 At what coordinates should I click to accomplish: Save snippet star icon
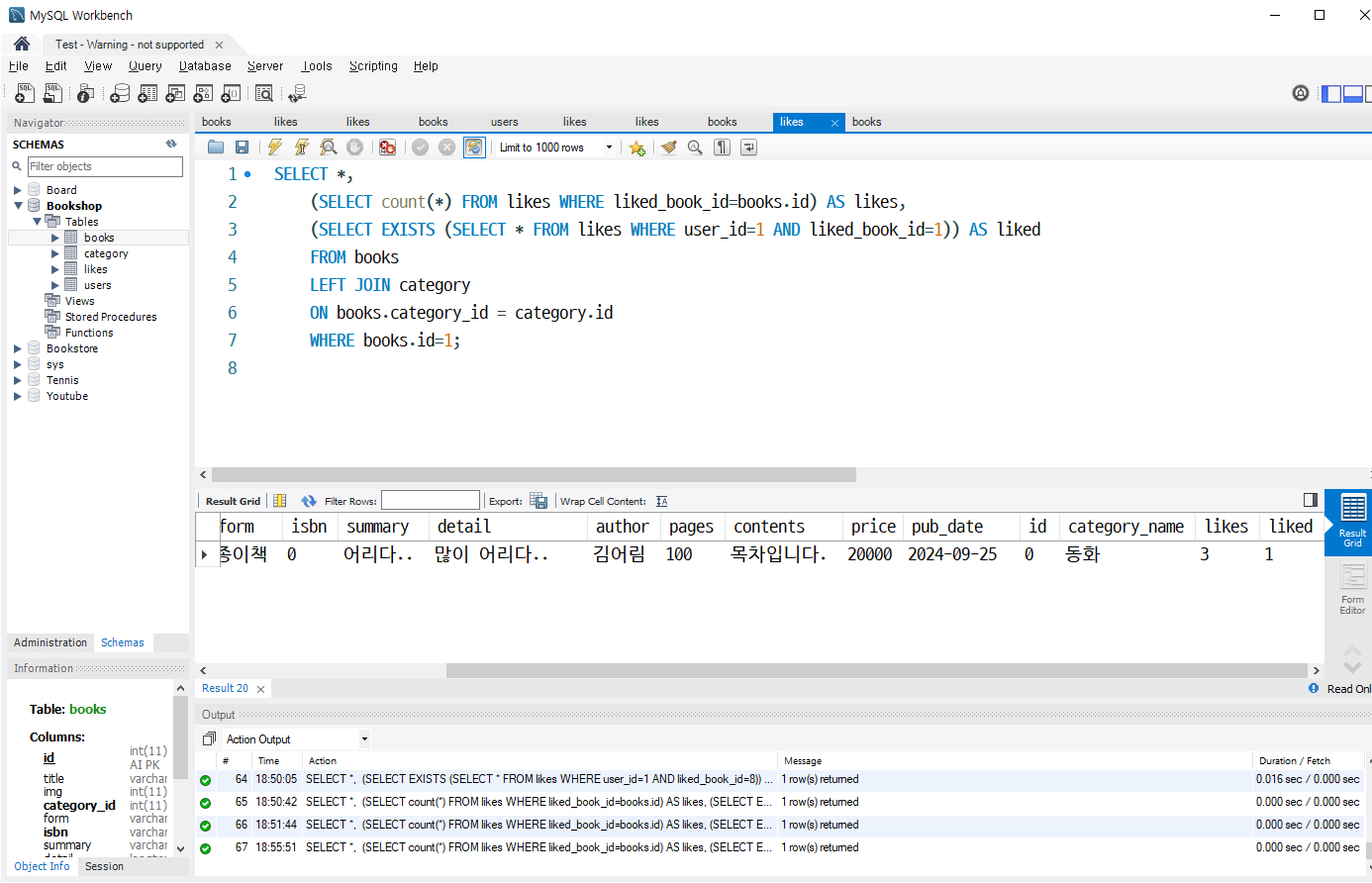click(x=637, y=147)
